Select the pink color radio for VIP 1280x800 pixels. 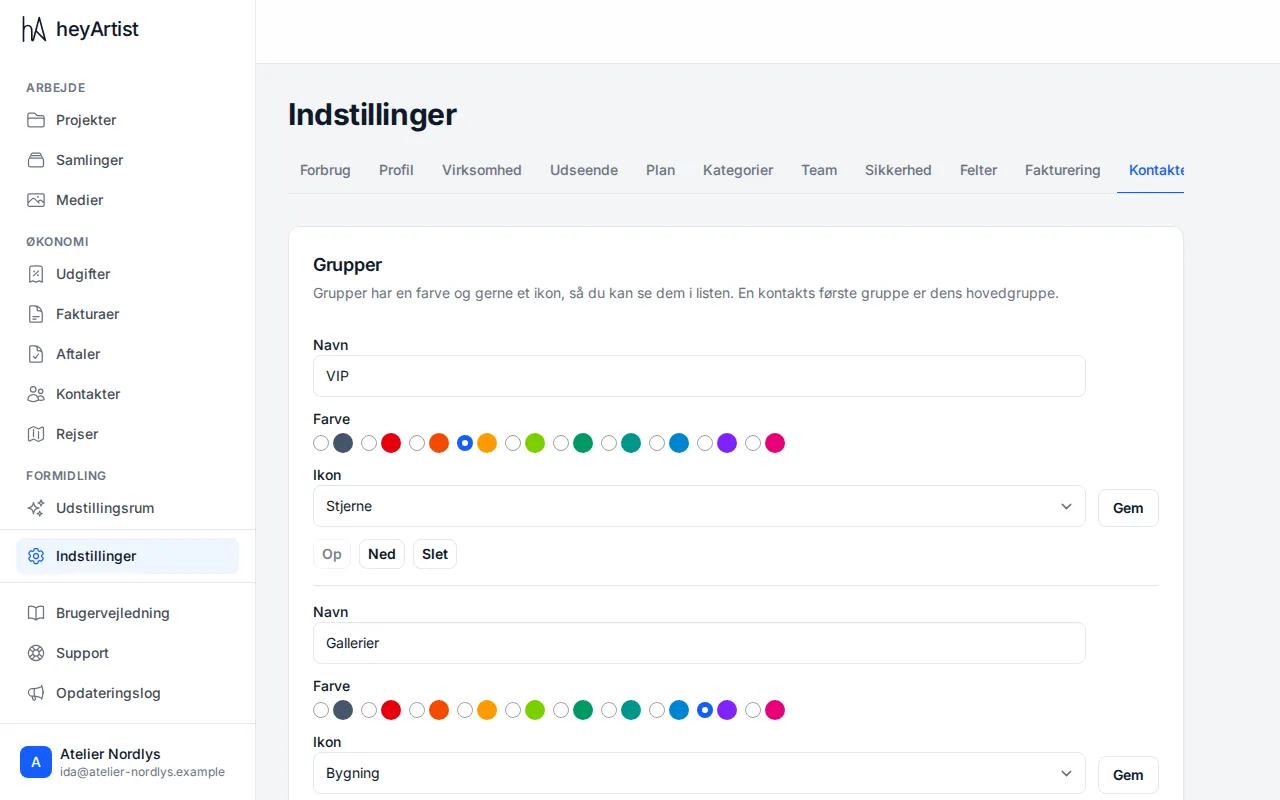(753, 443)
